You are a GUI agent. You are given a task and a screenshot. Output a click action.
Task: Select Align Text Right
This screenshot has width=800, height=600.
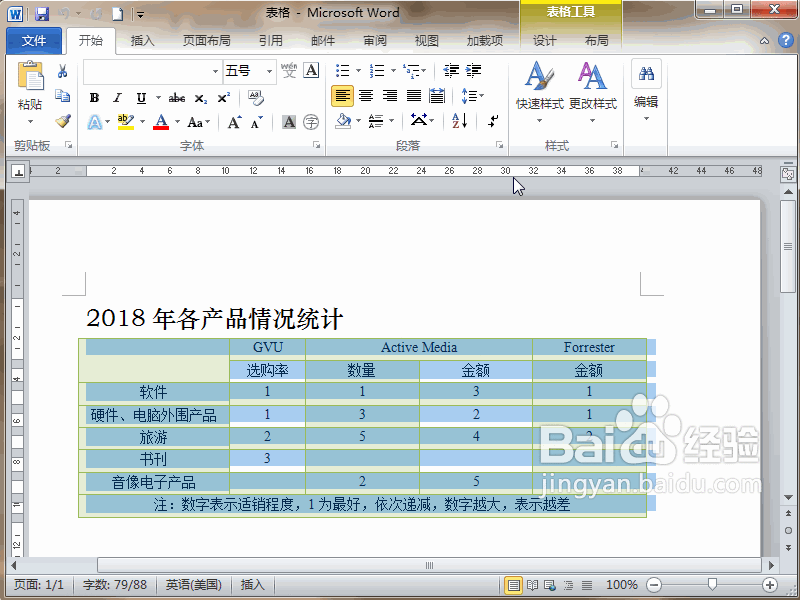390,95
